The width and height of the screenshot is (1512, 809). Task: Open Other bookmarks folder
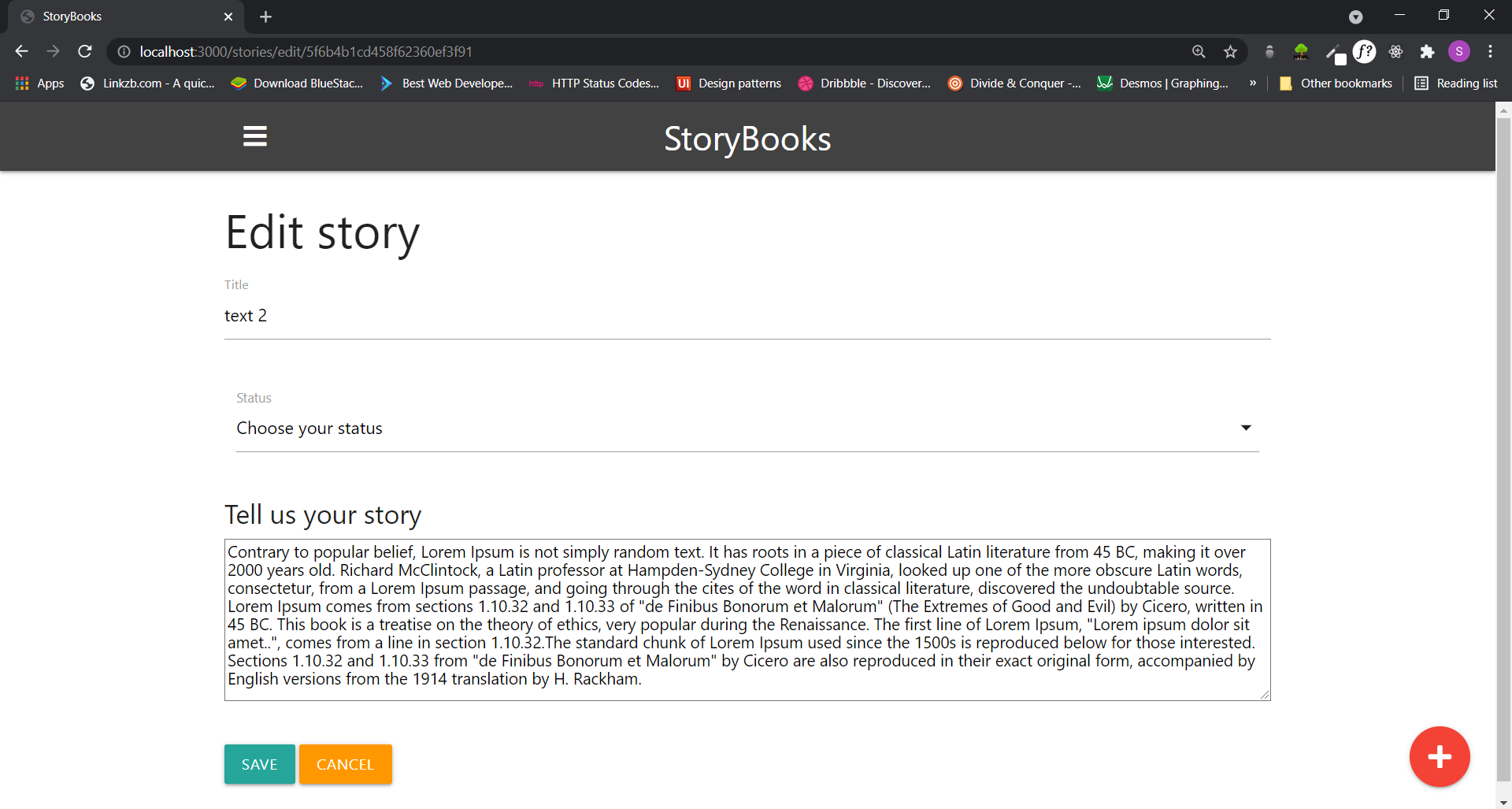click(x=1336, y=83)
